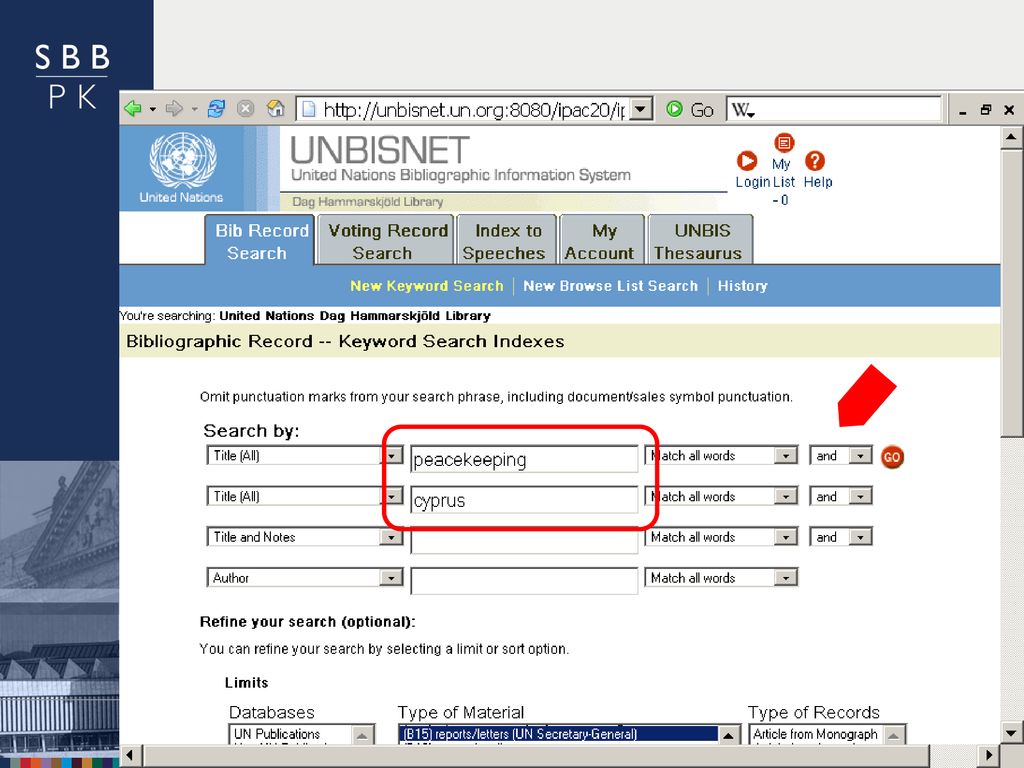1024x768 pixels.
Task: Click the browser Back arrow
Action: tap(133, 108)
